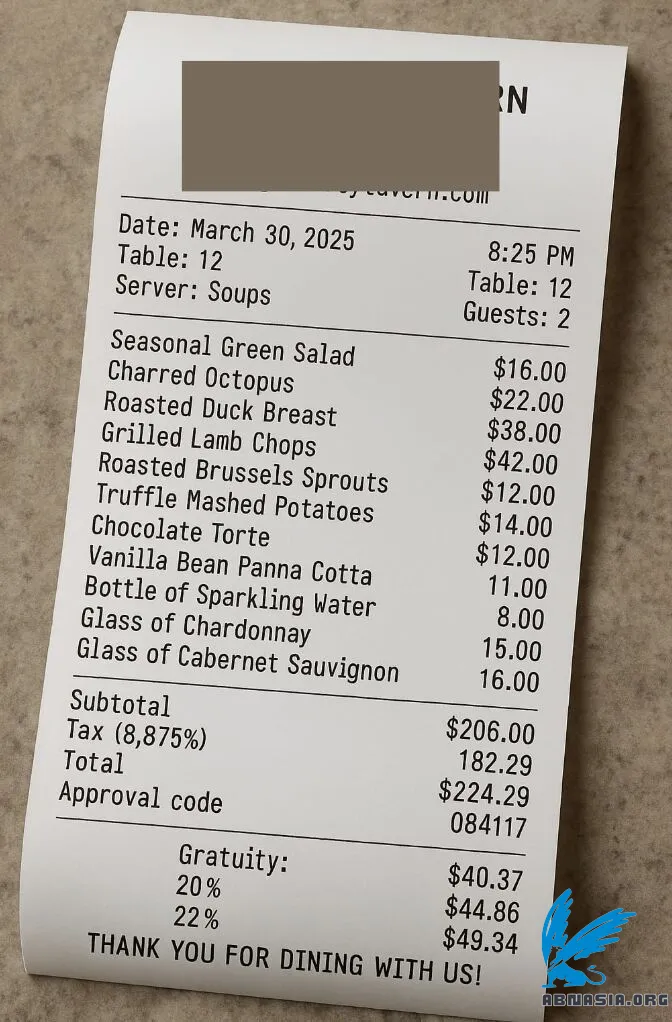
Task: Click the Truffle Mashed Potatoes item
Action: pyautogui.click(x=235, y=503)
